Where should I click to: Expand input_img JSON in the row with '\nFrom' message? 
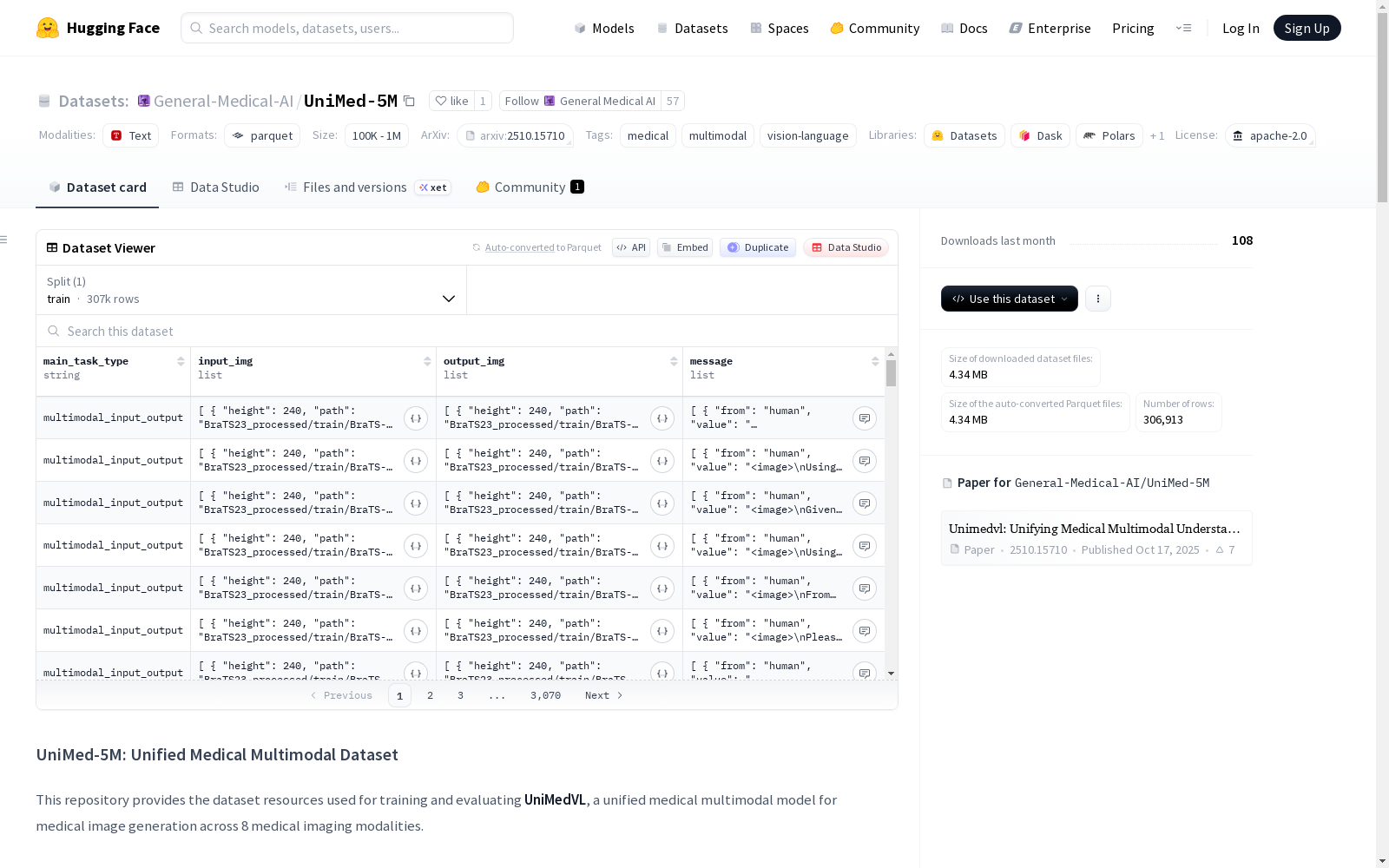coord(416,589)
